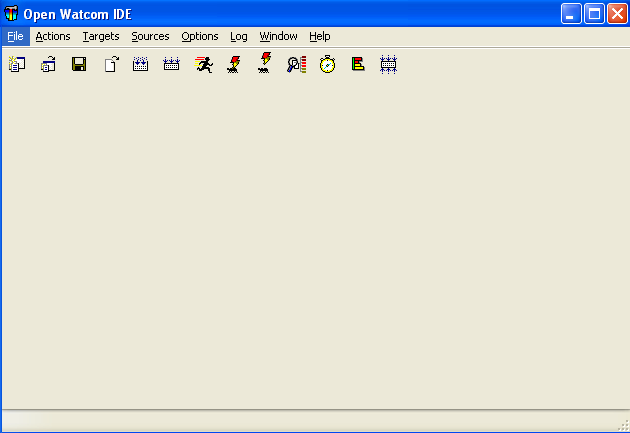Open the Actions menu
The image size is (630, 433).
tap(53, 36)
